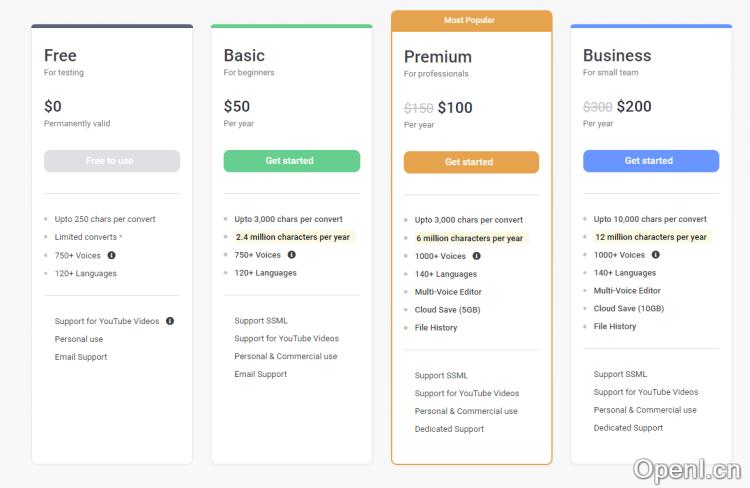Select the Premium plan heading

[438, 57]
